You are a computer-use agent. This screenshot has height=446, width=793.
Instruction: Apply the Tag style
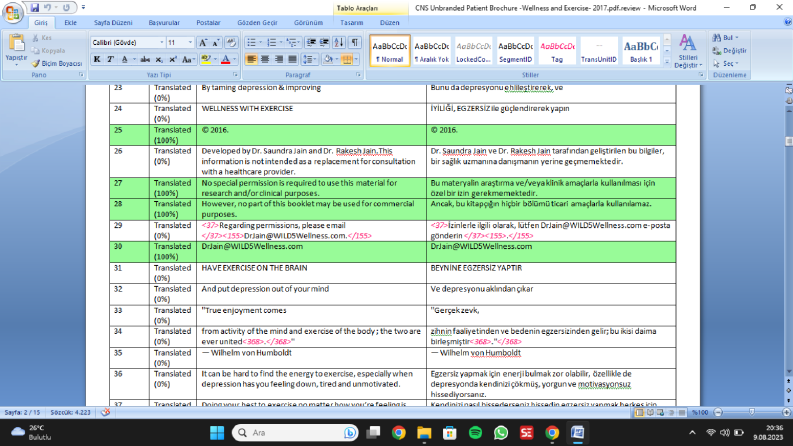(x=557, y=51)
